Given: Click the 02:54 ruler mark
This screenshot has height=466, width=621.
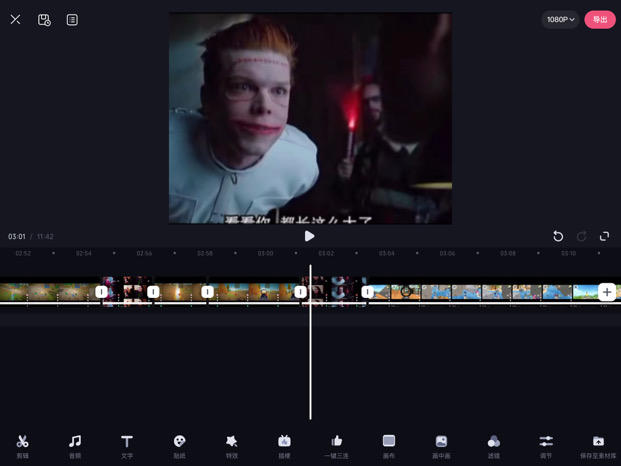Looking at the screenshot, I should (84, 253).
